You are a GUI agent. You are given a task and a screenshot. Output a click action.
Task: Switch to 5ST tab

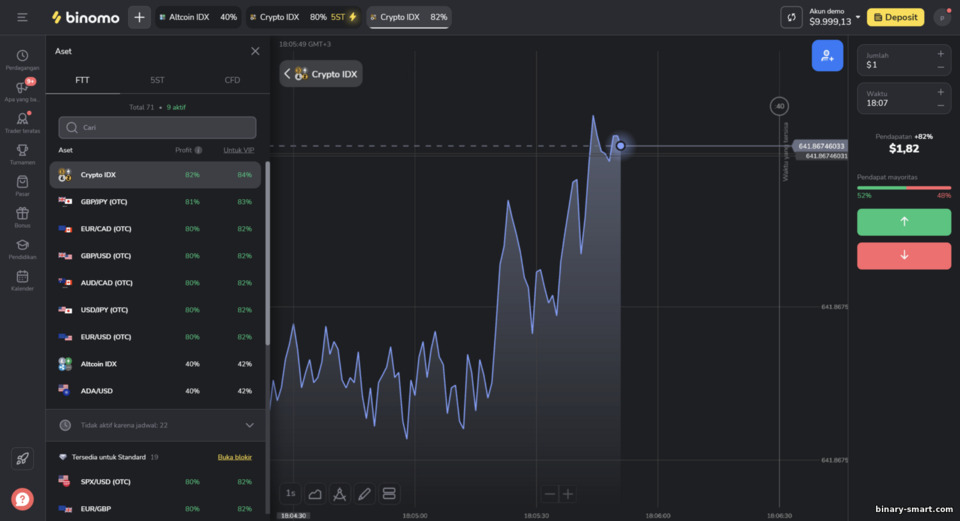(x=157, y=80)
